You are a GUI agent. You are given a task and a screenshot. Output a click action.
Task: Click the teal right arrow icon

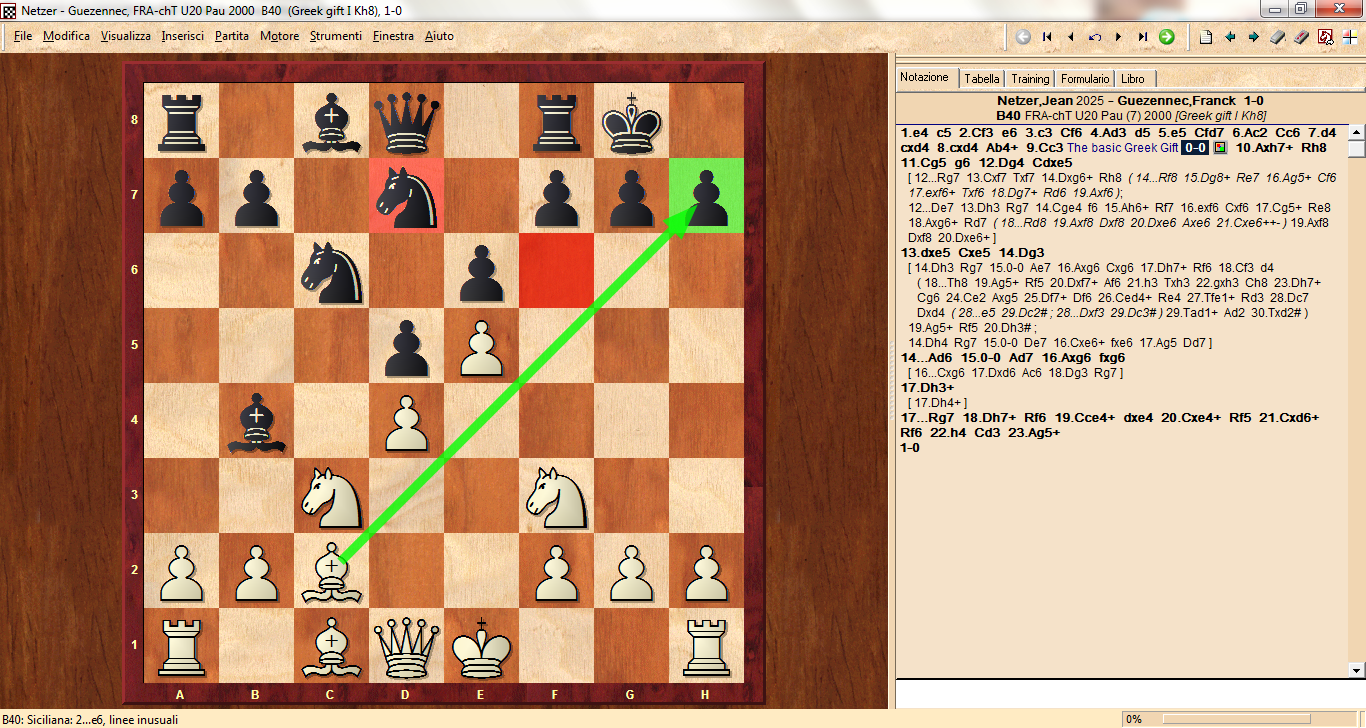[1254, 37]
